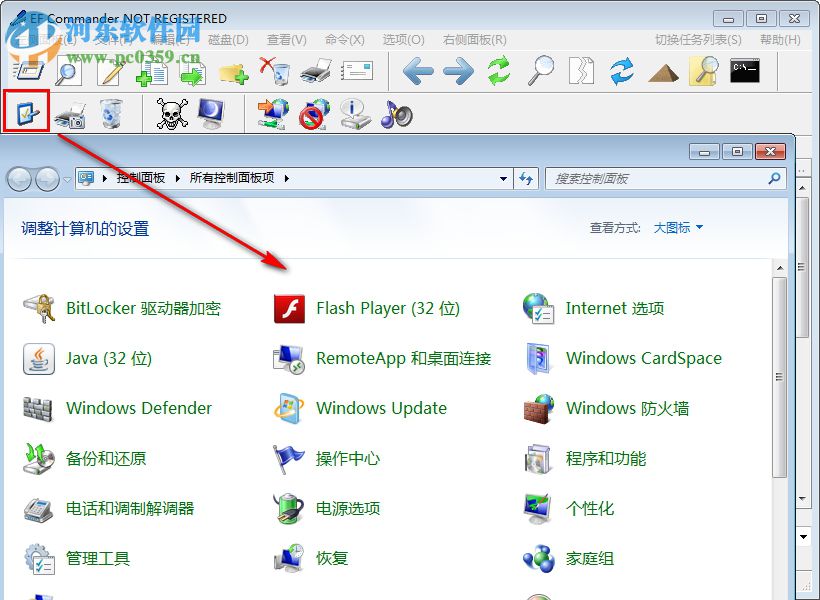Open Windows Update settings

click(x=381, y=408)
